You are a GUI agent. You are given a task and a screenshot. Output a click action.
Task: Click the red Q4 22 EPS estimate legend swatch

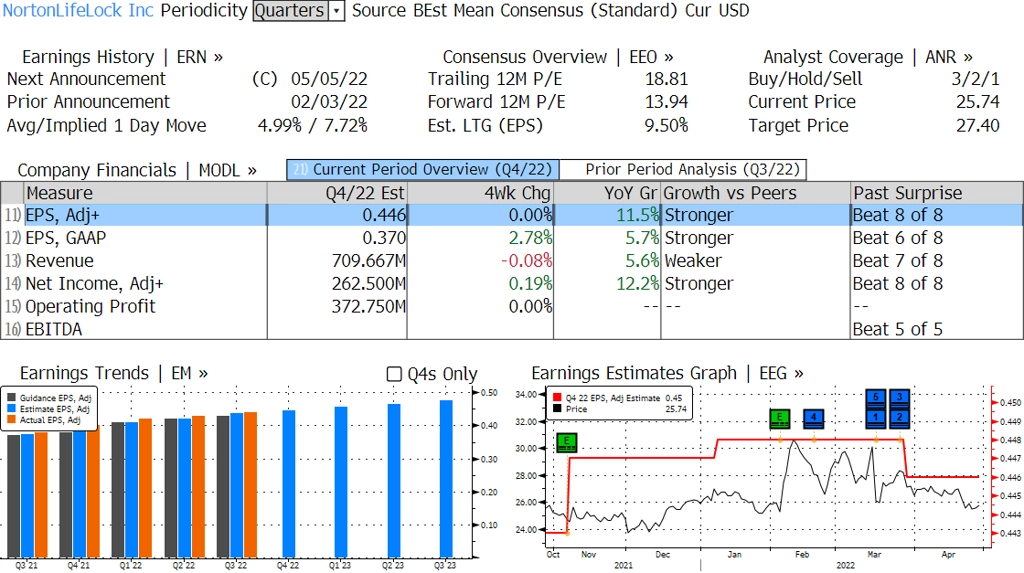click(x=557, y=398)
